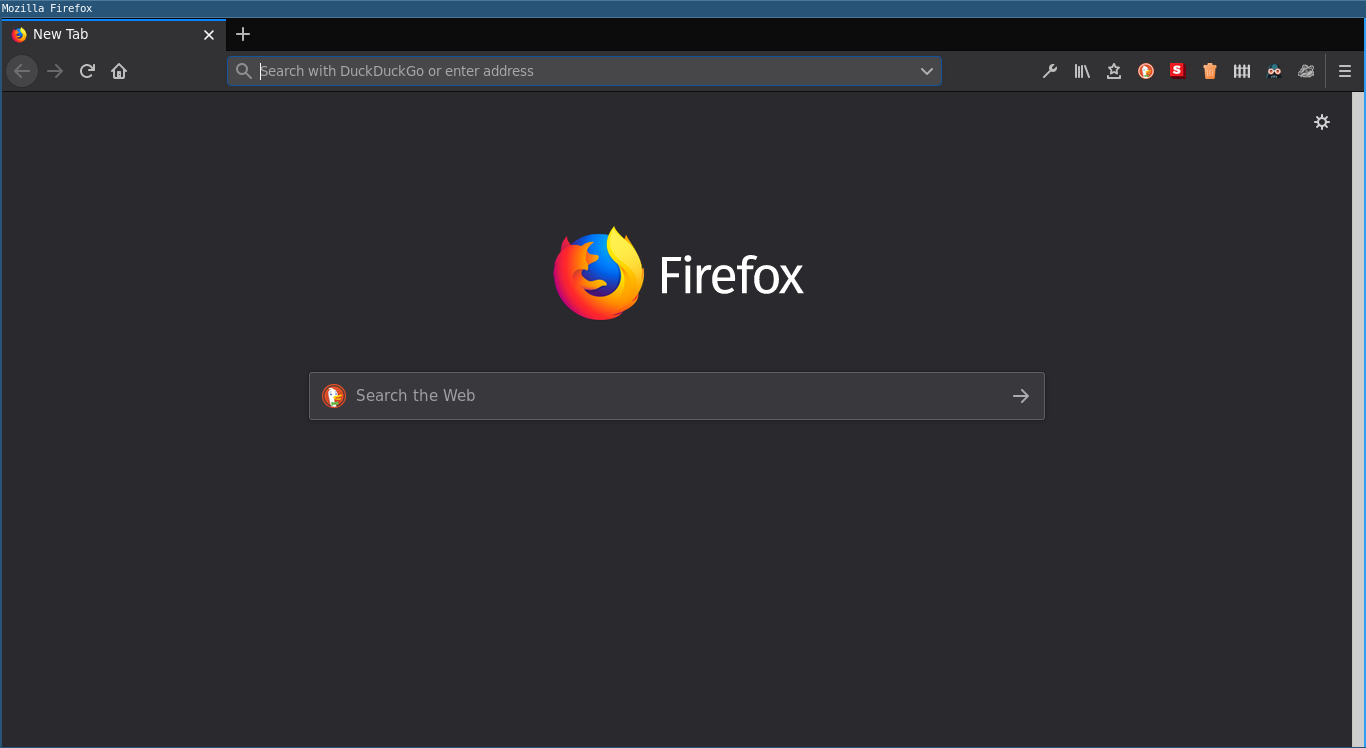Click the back navigation arrow
The image size is (1366, 748).
(x=22, y=71)
